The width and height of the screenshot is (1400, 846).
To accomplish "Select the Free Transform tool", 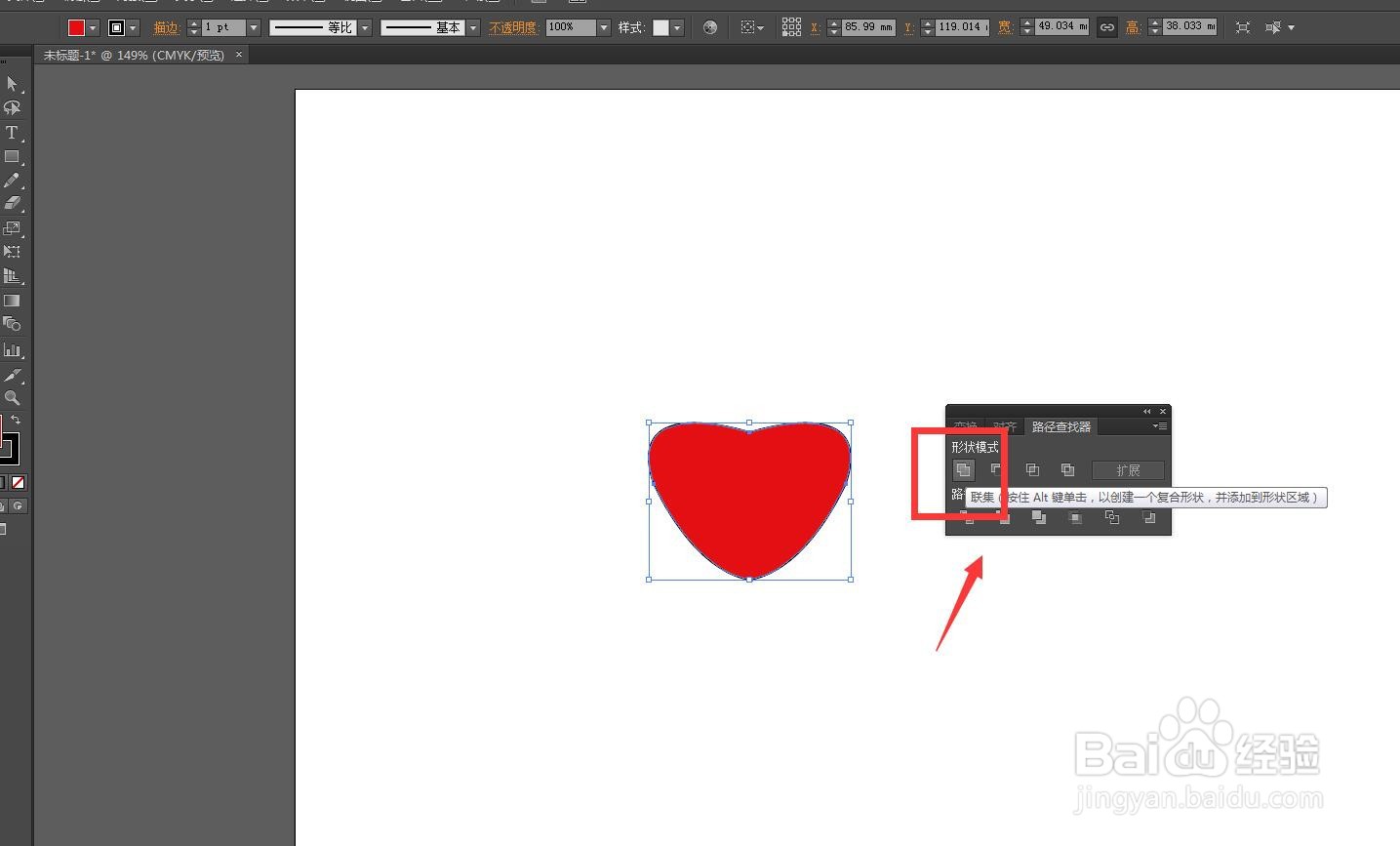I will point(12,252).
